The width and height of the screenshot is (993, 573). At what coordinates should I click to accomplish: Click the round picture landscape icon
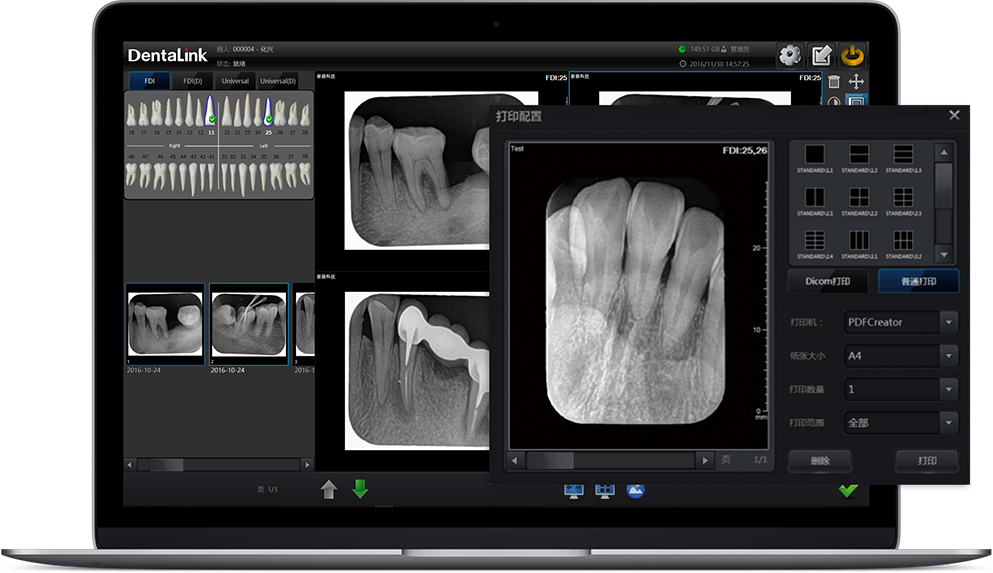(x=635, y=491)
